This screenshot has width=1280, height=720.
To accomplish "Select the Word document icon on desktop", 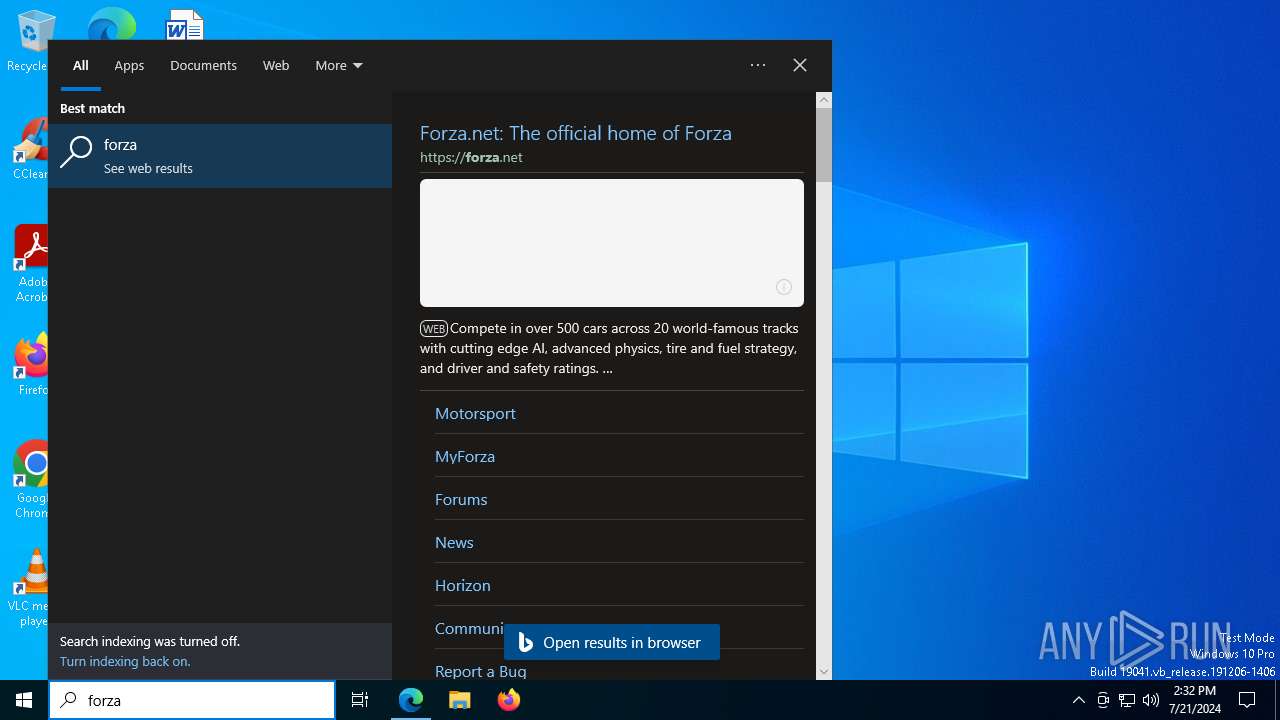I will tap(185, 24).
